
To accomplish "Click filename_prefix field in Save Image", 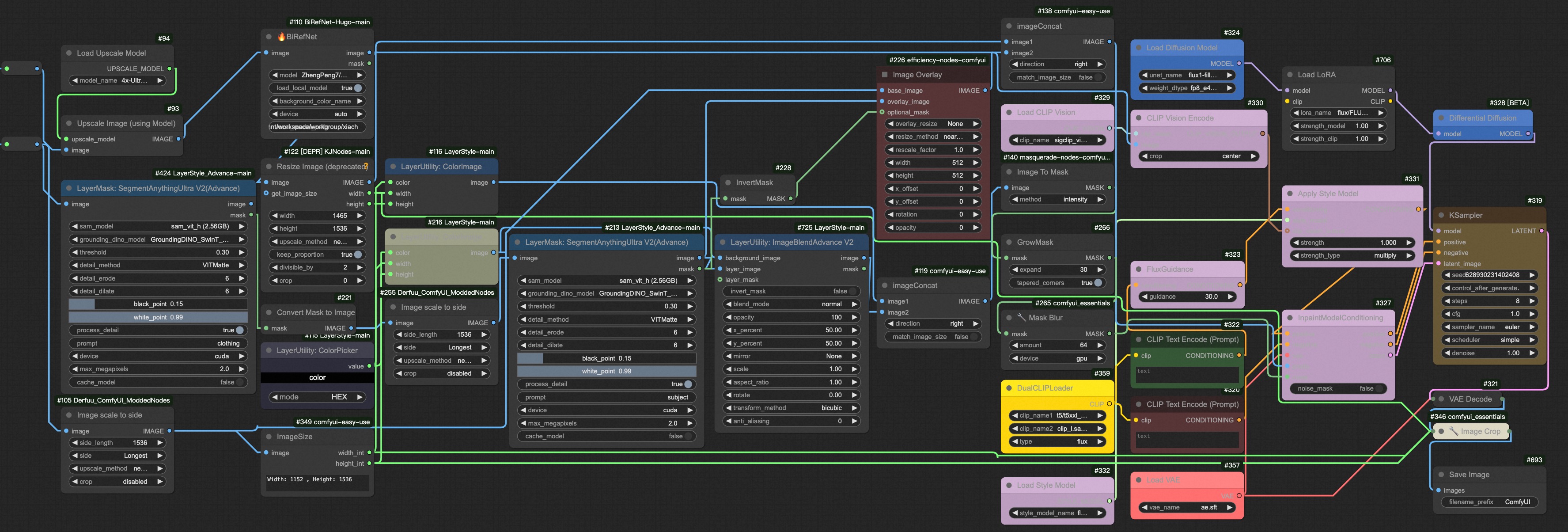I will [x=1489, y=502].
